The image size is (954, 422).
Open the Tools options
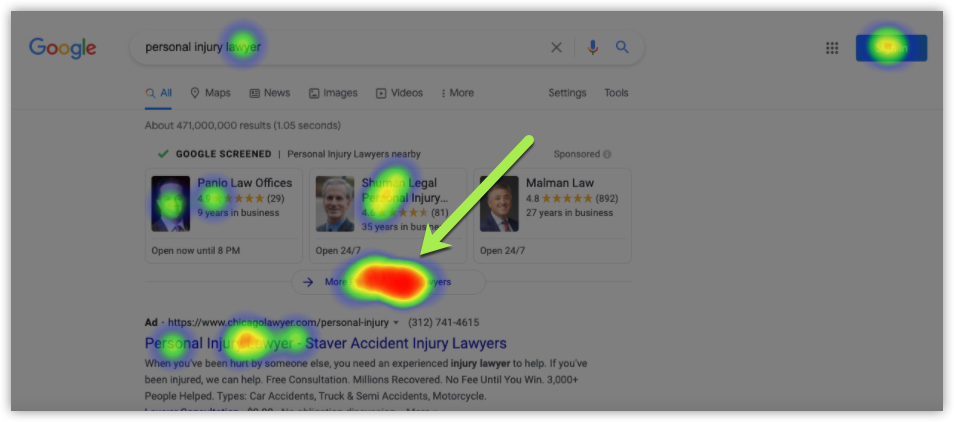point(616,93)
